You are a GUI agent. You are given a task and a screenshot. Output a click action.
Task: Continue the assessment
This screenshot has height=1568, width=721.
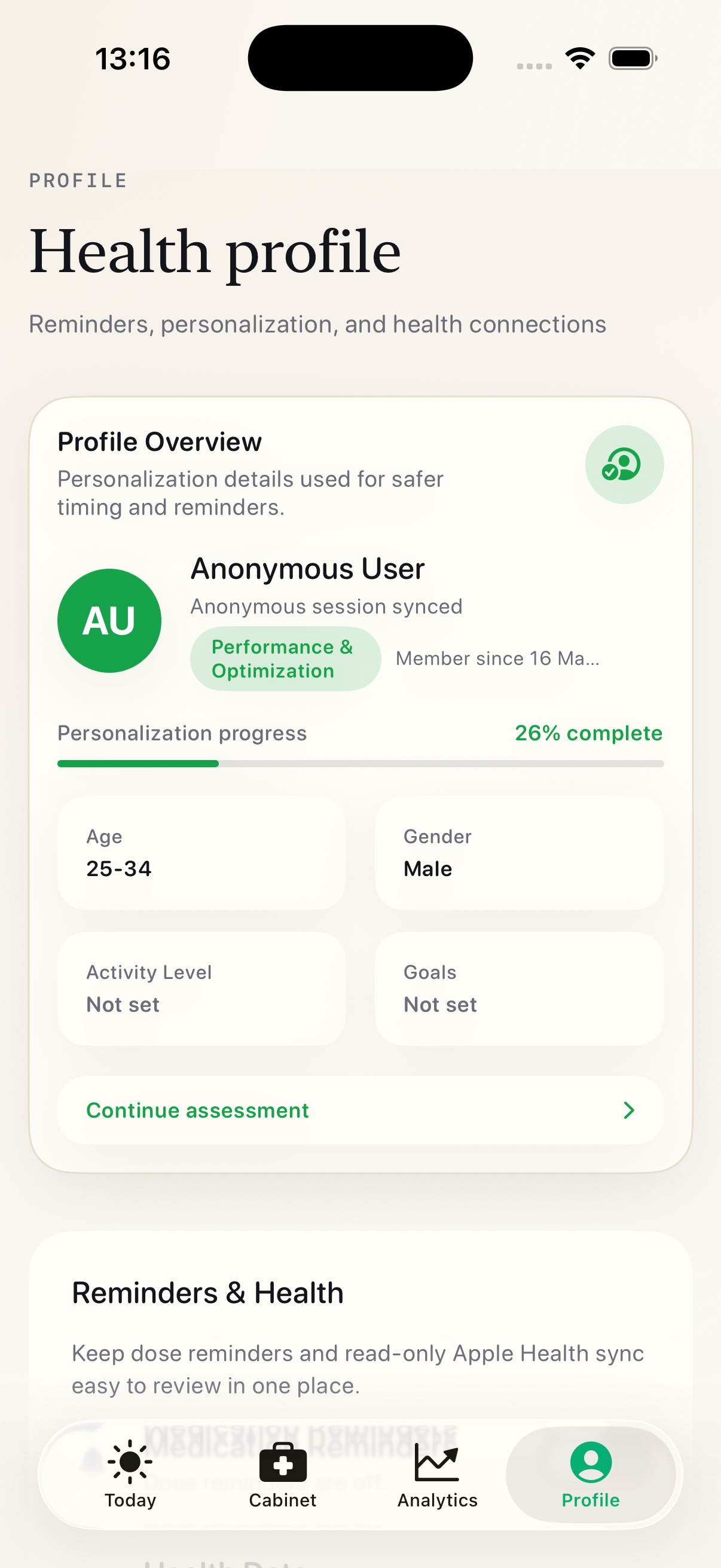point(361,1111)
